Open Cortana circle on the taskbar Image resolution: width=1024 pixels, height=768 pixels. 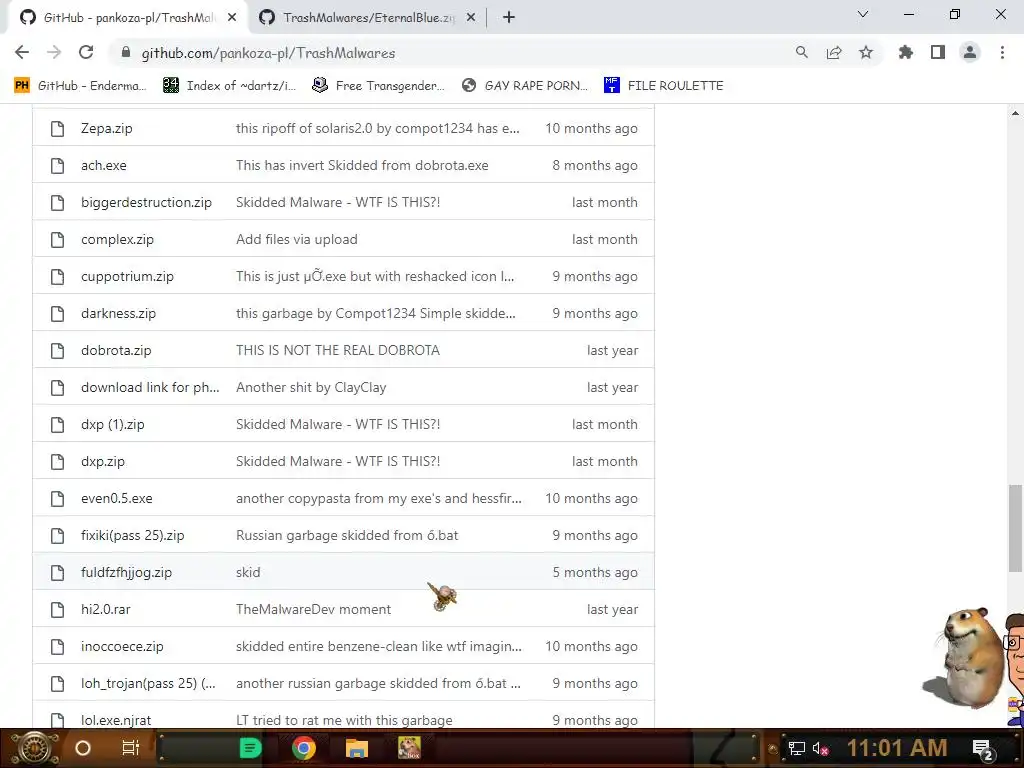coord(83,748)
